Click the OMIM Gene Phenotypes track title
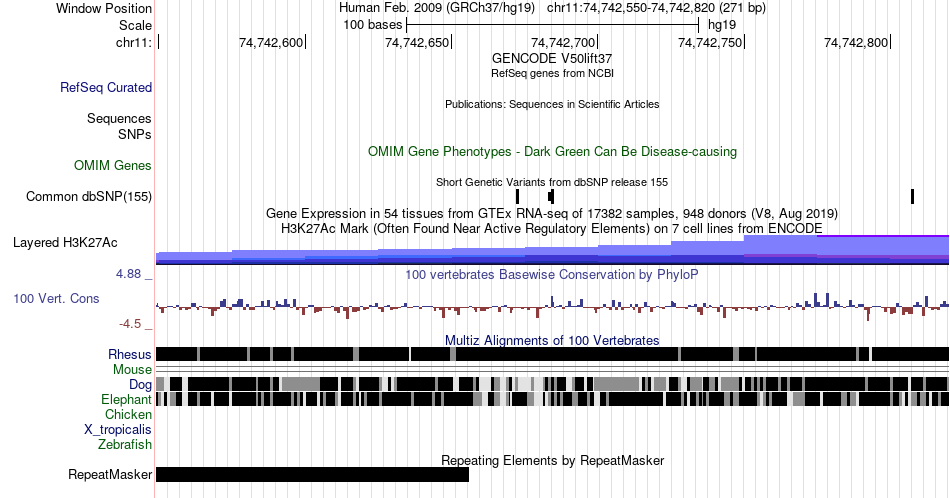The width and height of the screenshot is (950, 498). tap(552, 151)
